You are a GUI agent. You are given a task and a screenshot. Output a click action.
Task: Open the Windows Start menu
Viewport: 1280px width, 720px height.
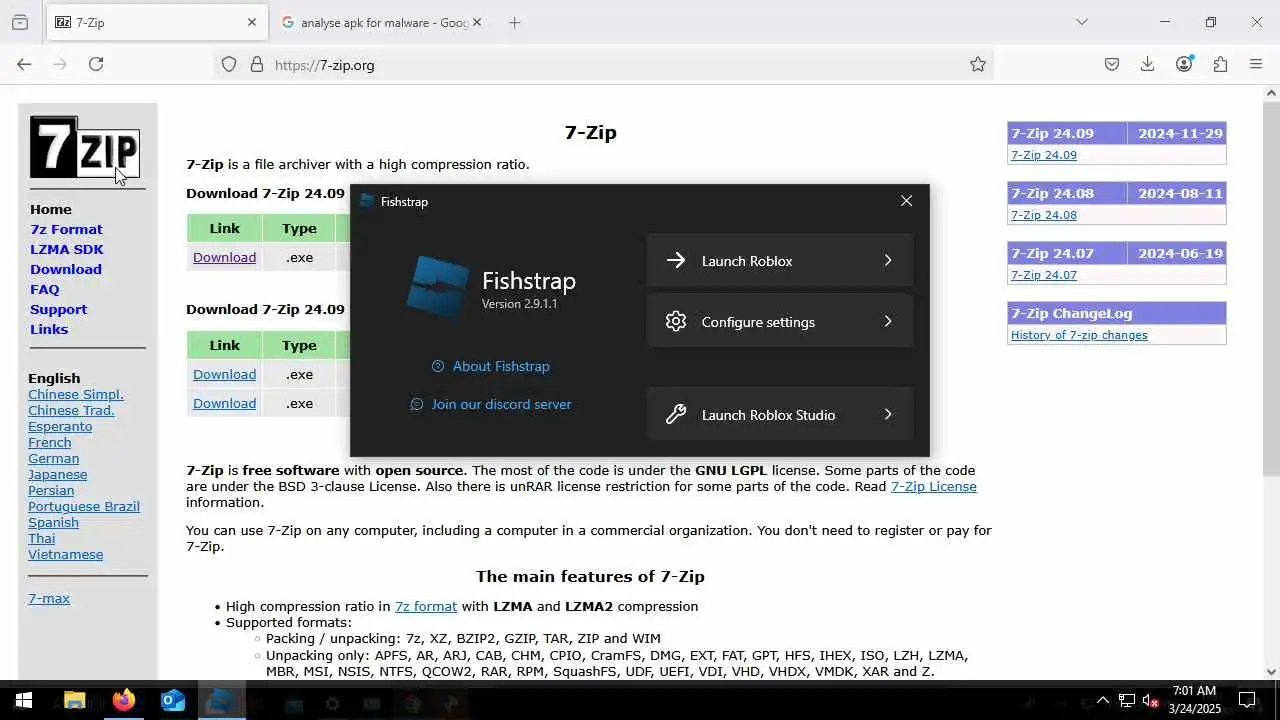coord(24,700)
